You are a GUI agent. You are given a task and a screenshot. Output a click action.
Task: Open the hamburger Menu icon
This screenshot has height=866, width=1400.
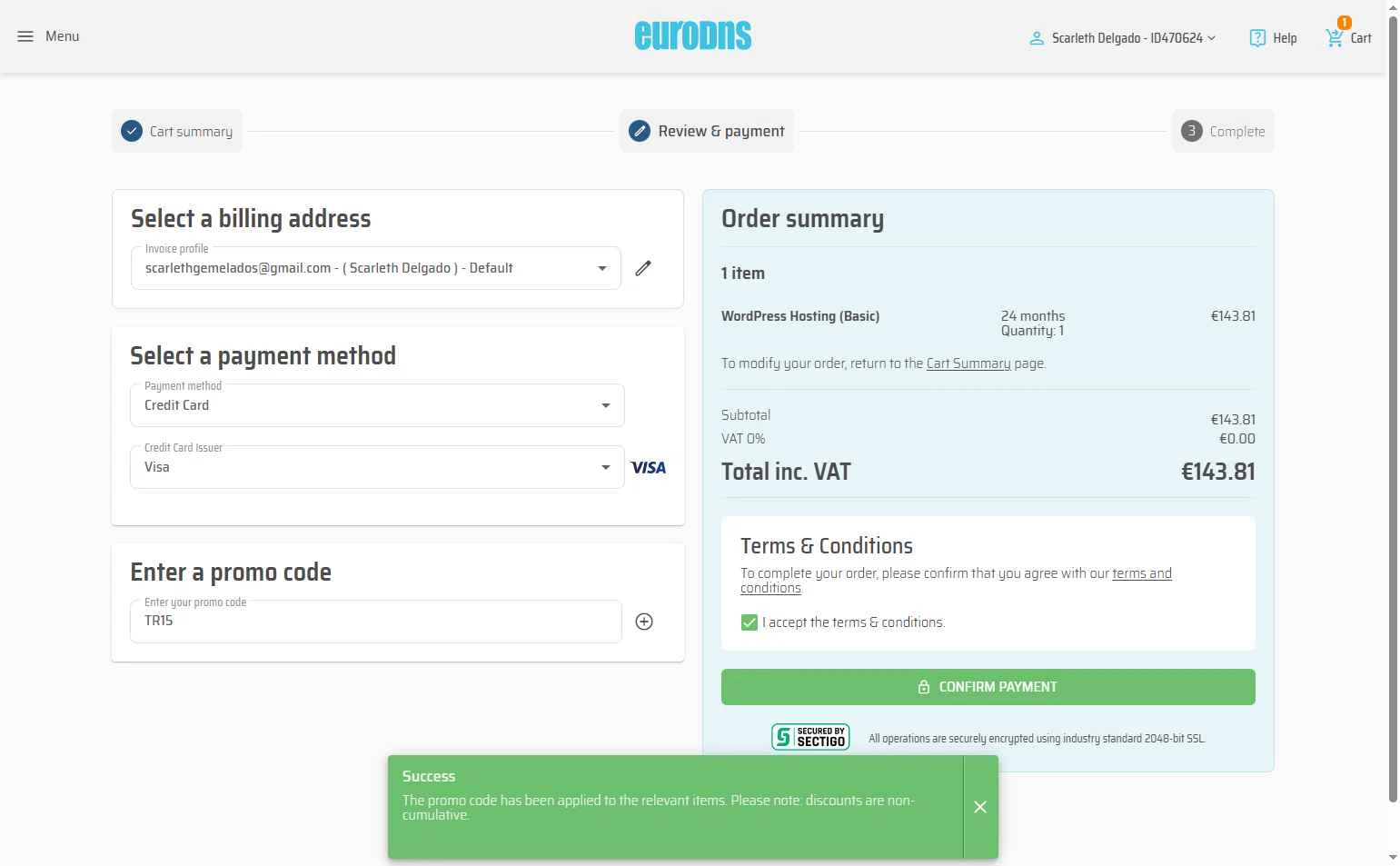click(25, 36)
